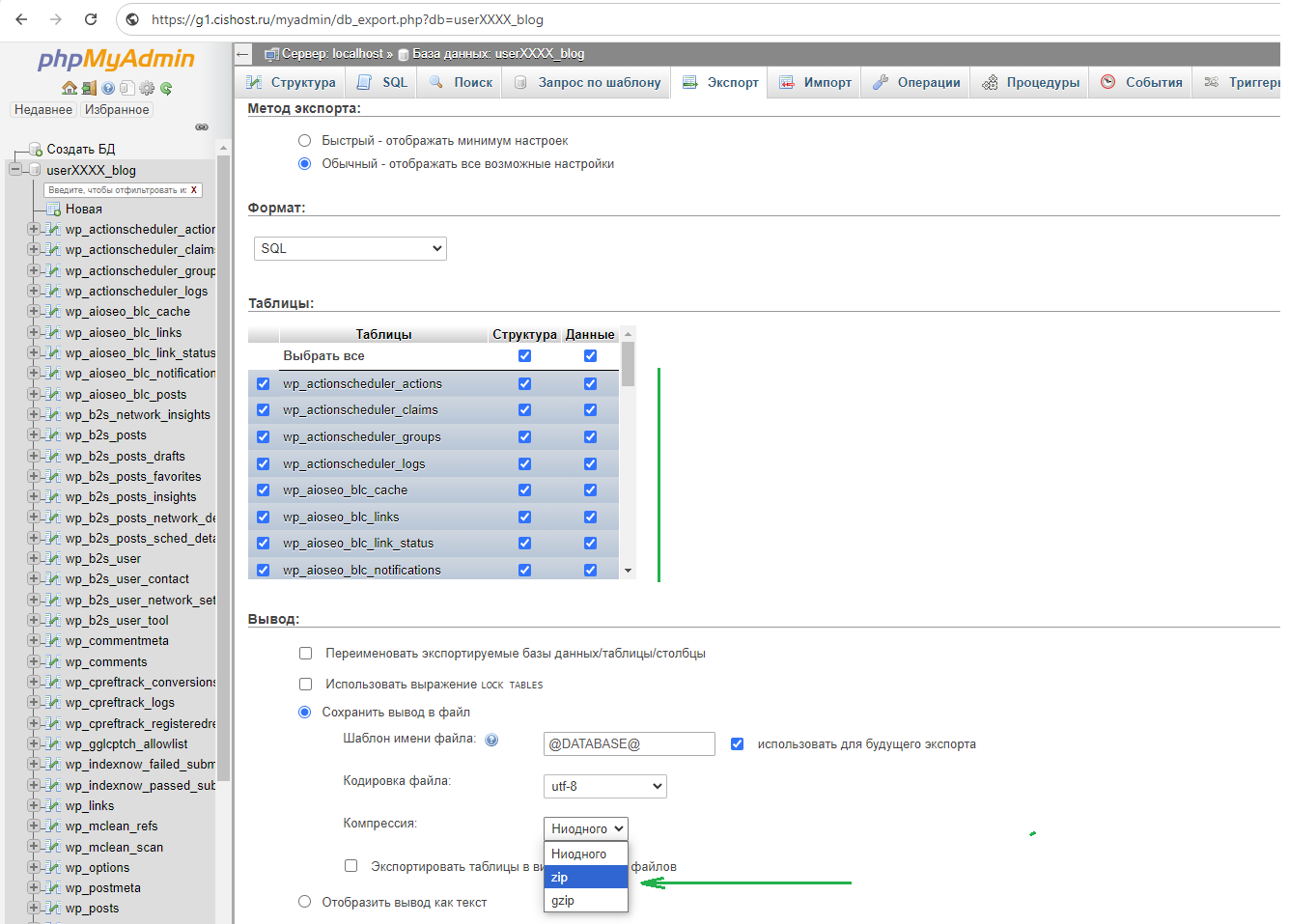Reload navigation panel with green refresh icon
The width and height of the screenshot is (1289, 924).
coord(166,88)
